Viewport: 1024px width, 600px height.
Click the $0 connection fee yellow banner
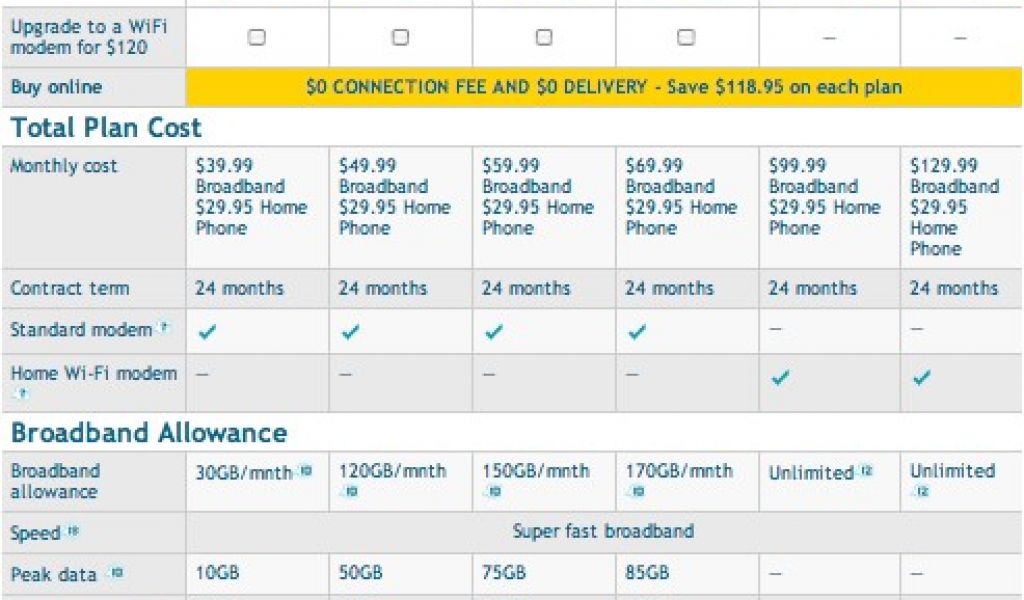tap(604, 87)
